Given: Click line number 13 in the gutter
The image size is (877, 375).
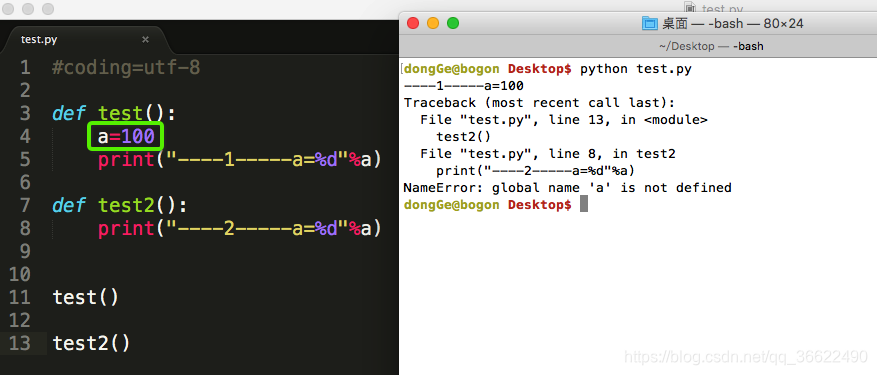Looking at the screenshot, I should [20, 343].
